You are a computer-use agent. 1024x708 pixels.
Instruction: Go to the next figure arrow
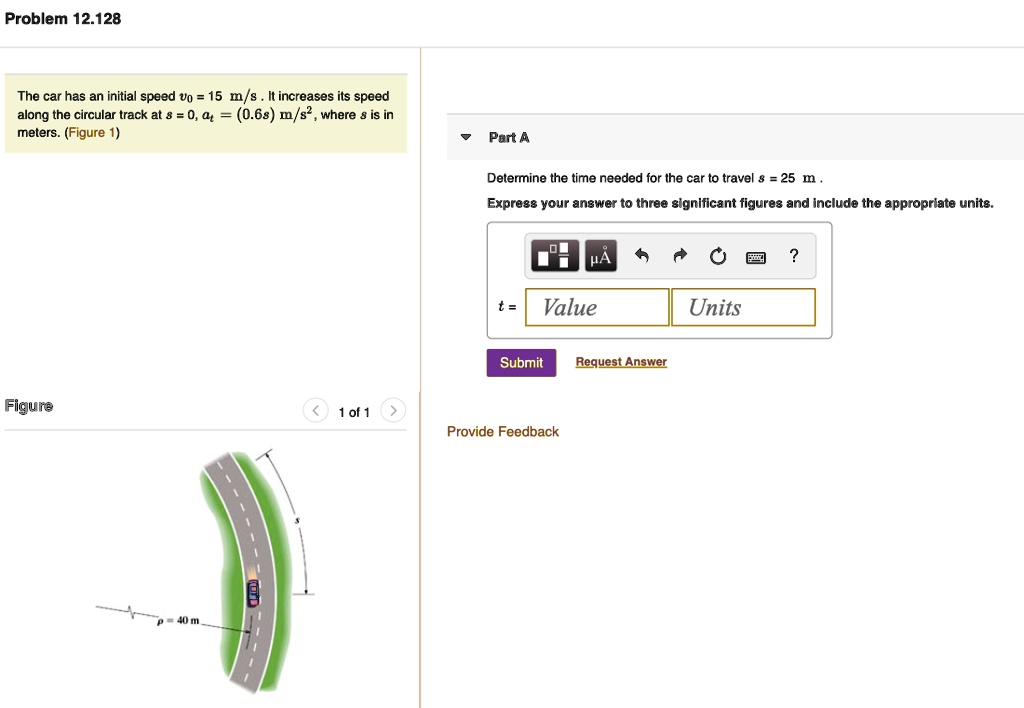(393, 410)
